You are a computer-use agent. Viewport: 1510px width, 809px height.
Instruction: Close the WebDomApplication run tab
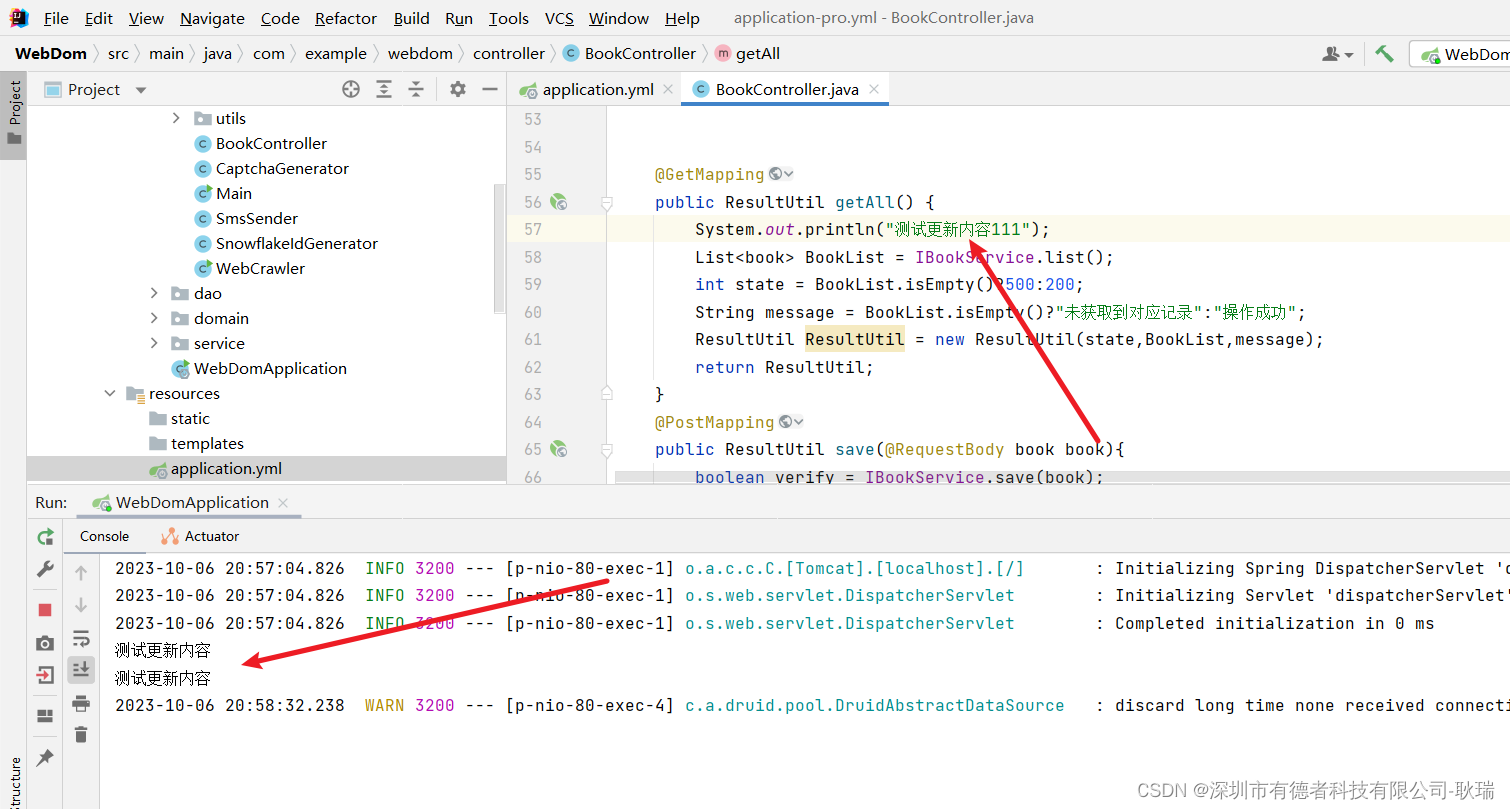click(283, 503)
